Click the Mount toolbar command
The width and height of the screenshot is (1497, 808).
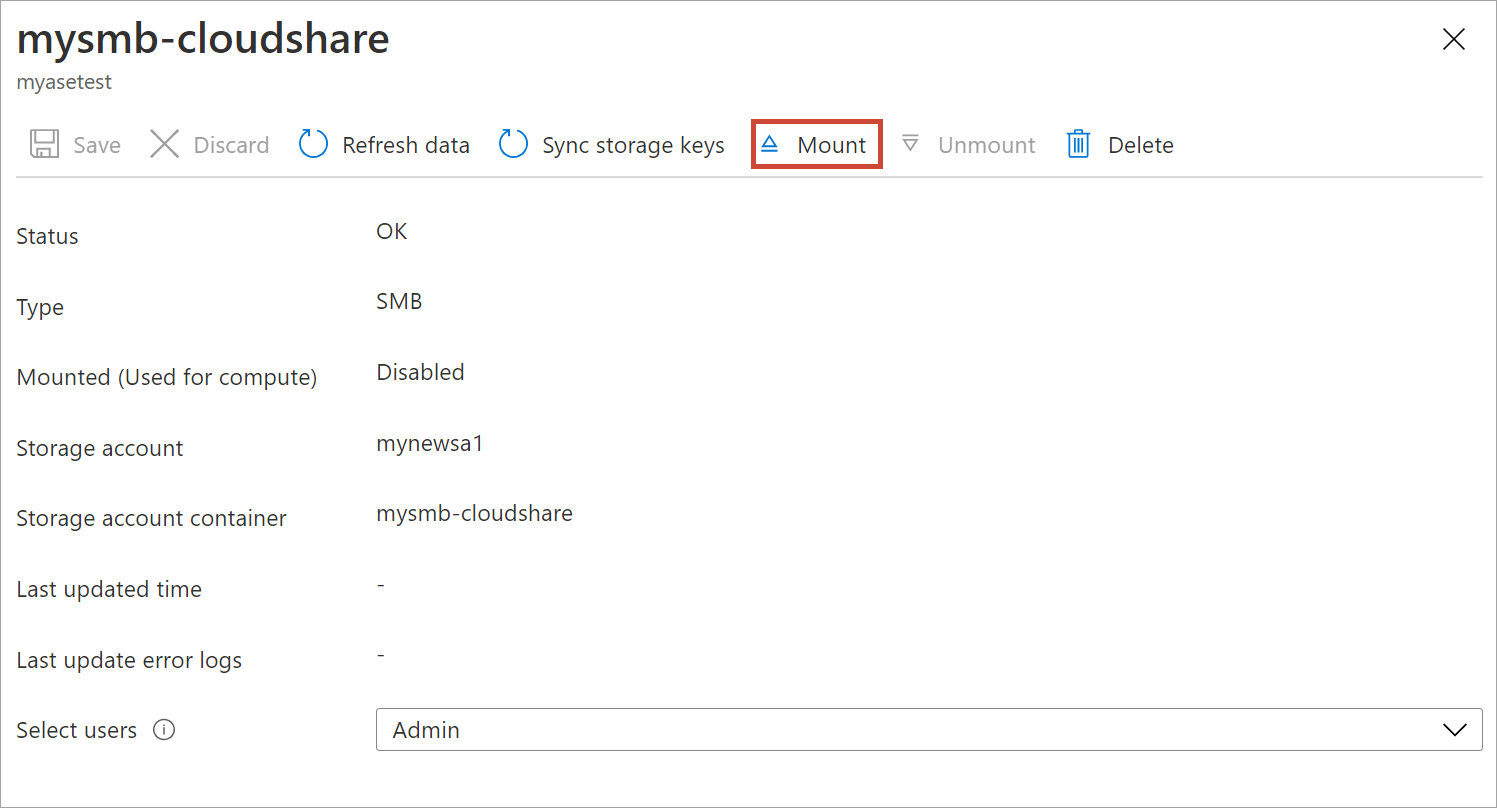coord(816,144)
